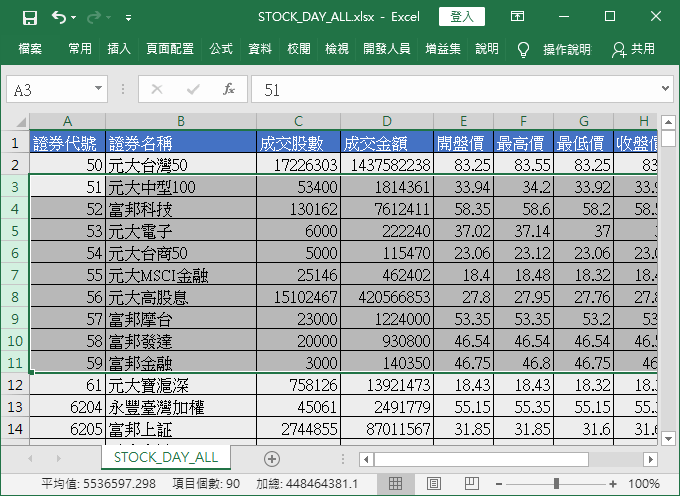The height and width of the screenshot is (496, 680).
Task: Expand the formula bar chevron
Action: pos(665,88)
